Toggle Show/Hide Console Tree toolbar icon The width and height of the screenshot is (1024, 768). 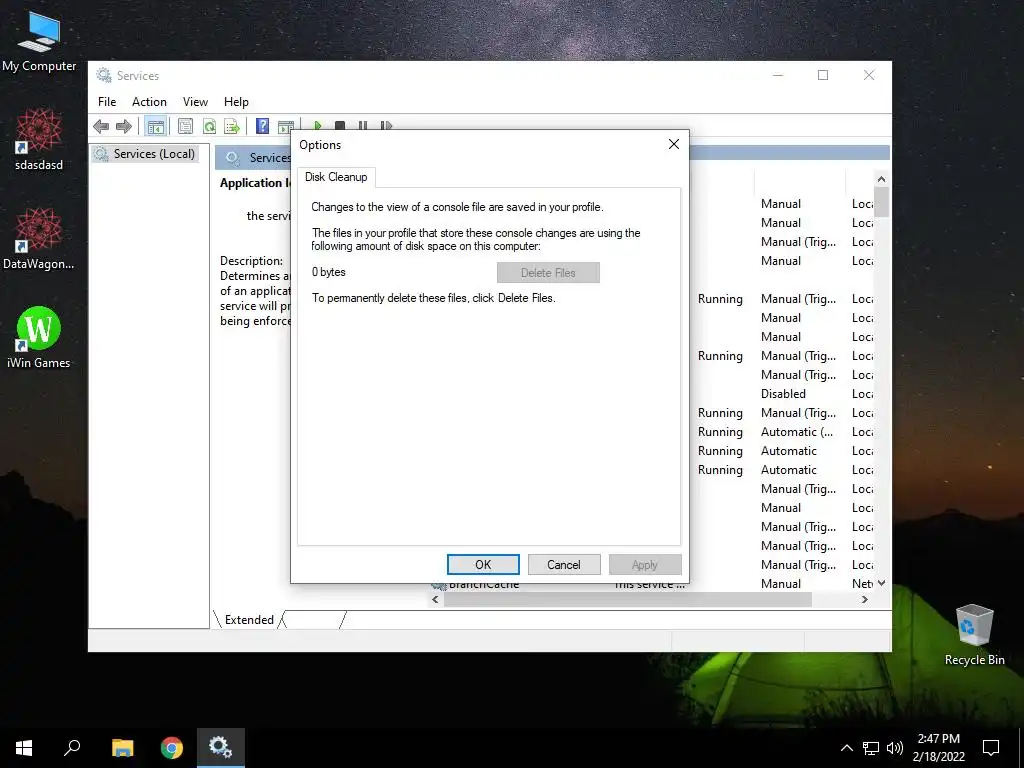point(155,126)
